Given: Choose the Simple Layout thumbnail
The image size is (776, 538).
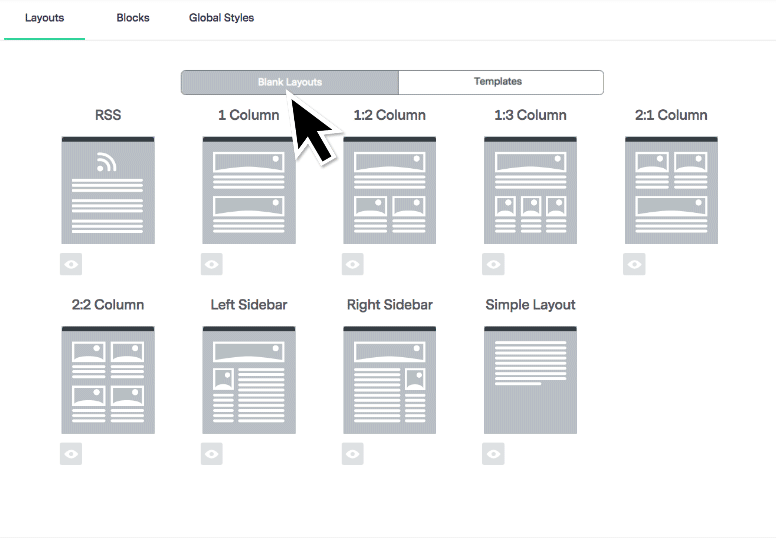Looking at the screenshot, I should (530, 380).
